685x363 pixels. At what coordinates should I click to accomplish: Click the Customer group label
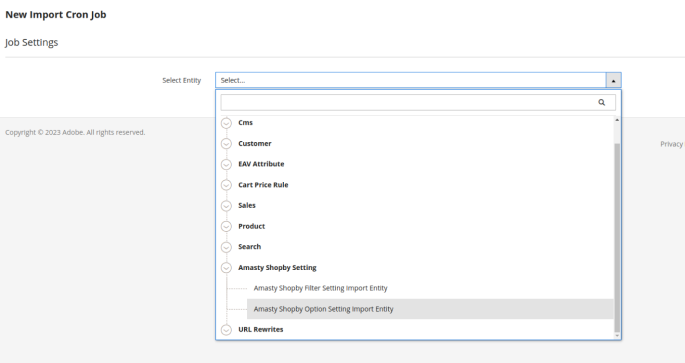255,144
